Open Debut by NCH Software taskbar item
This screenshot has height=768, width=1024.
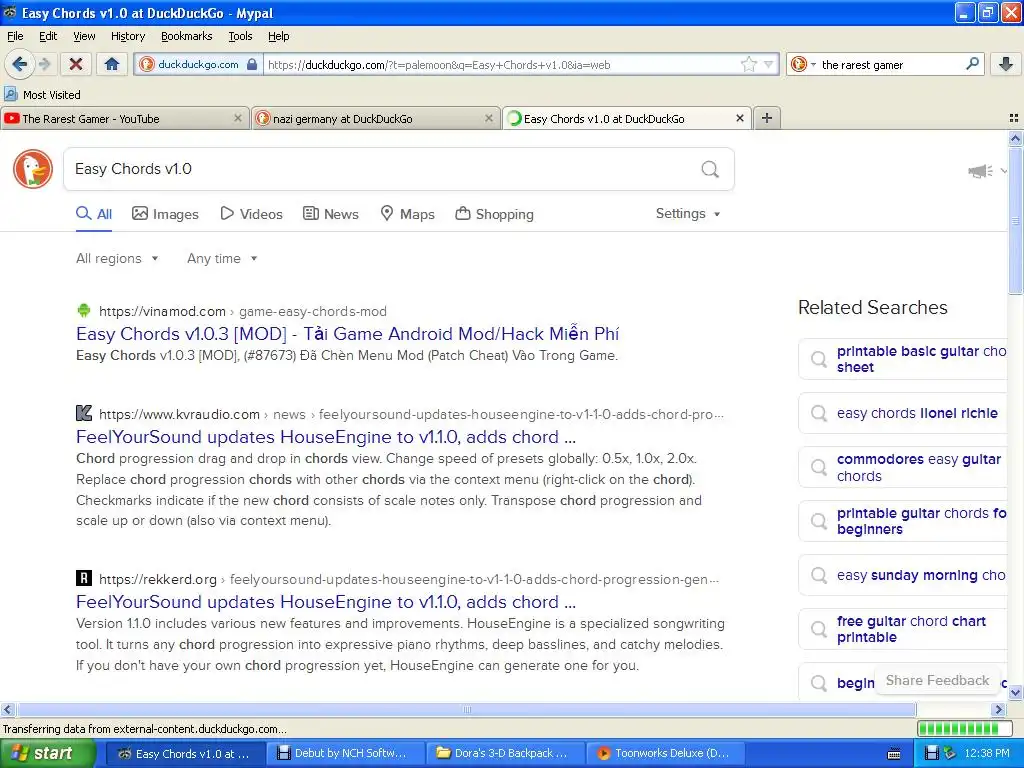(344, 753)
